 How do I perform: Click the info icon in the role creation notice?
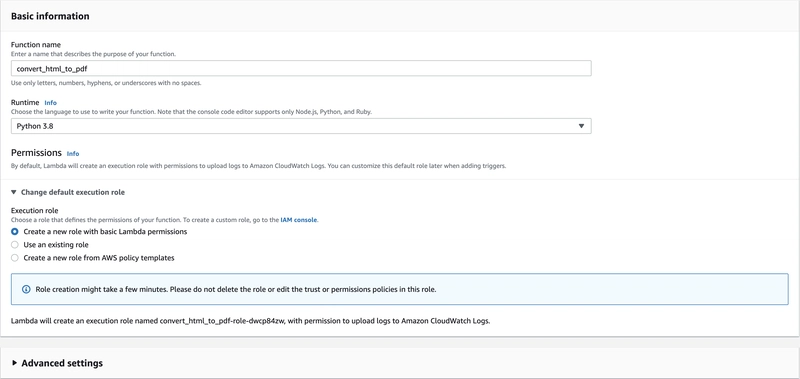[26, 289]
